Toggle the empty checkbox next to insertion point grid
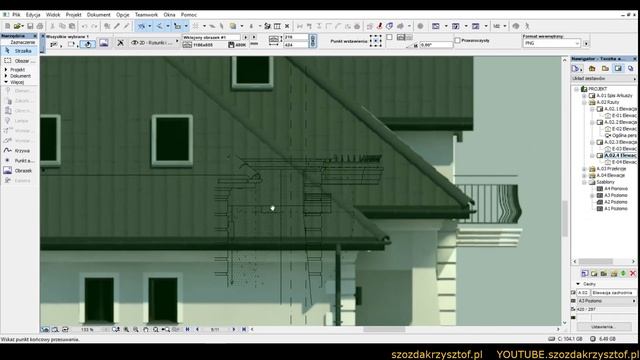640x360 pixels. tap(389, 37)
